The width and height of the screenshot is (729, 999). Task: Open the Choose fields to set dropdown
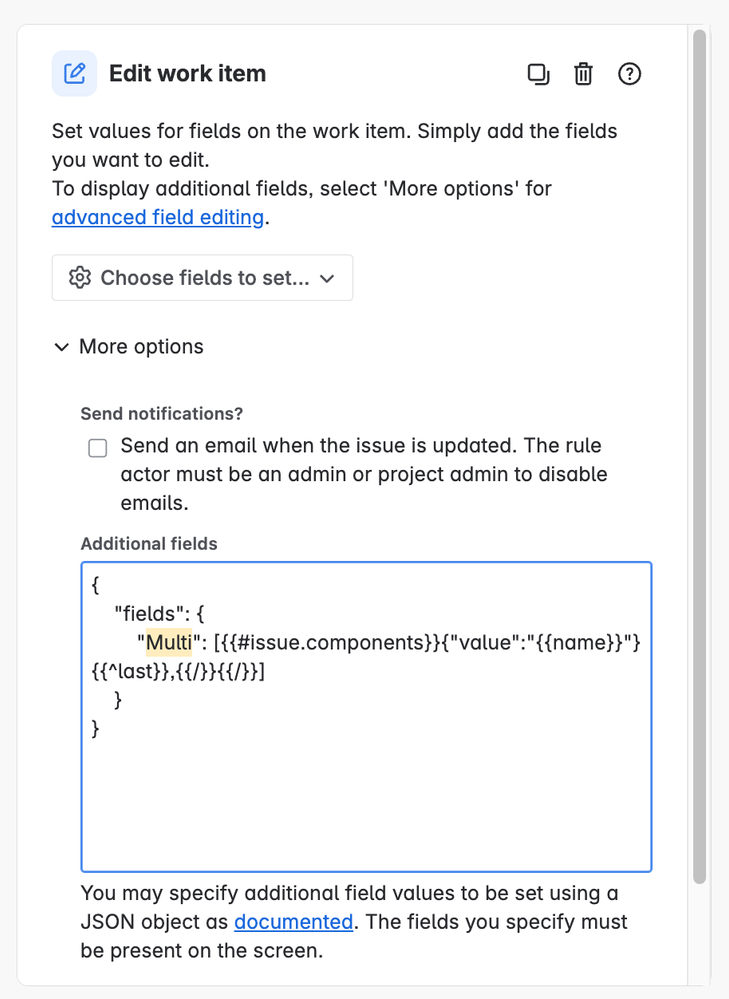200,277
